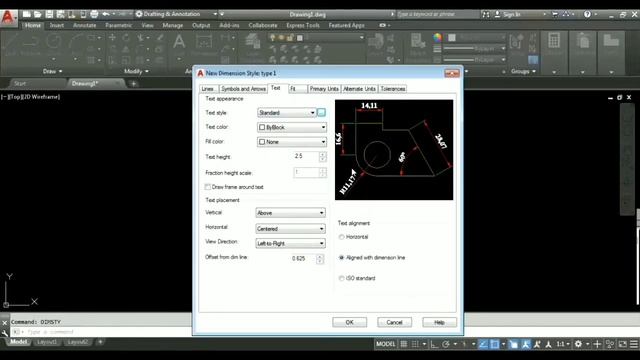Open the Text style Standard dropdown

coord(287,112)
